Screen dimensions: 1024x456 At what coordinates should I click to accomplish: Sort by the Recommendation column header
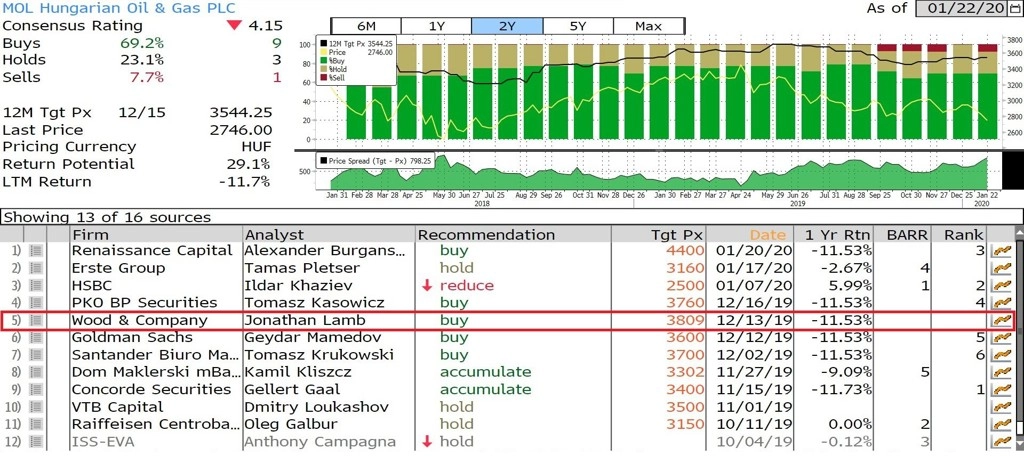coord(513,235)
